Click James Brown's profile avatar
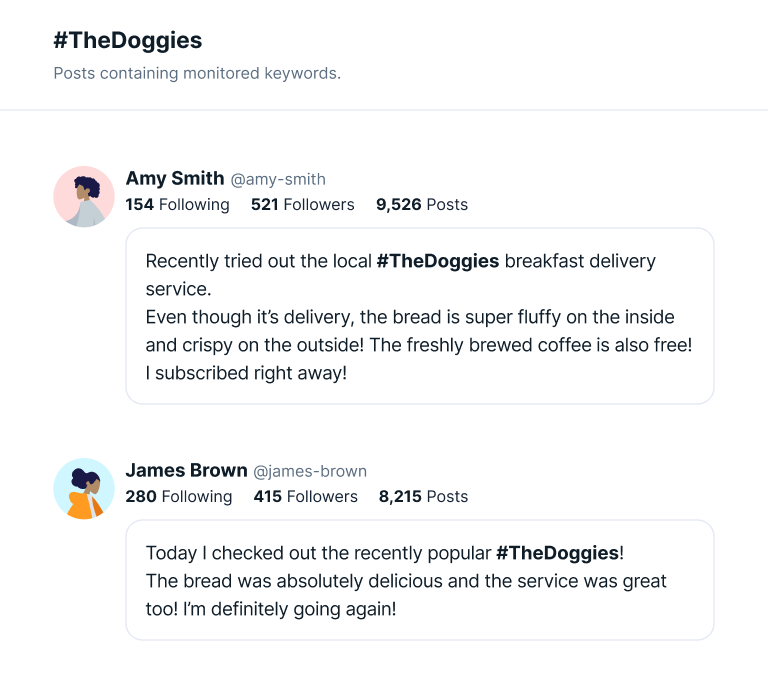 84,489
